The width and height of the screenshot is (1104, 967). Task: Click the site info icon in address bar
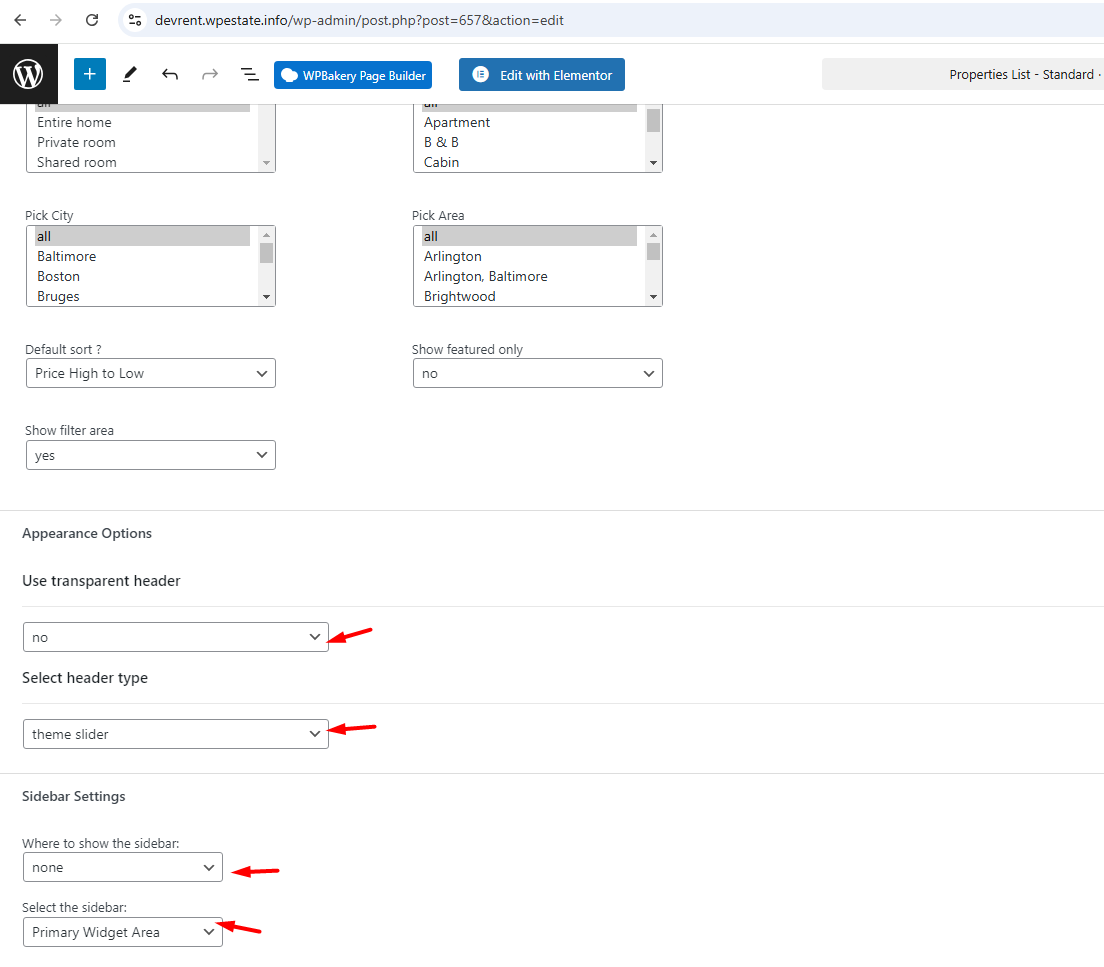135,20
